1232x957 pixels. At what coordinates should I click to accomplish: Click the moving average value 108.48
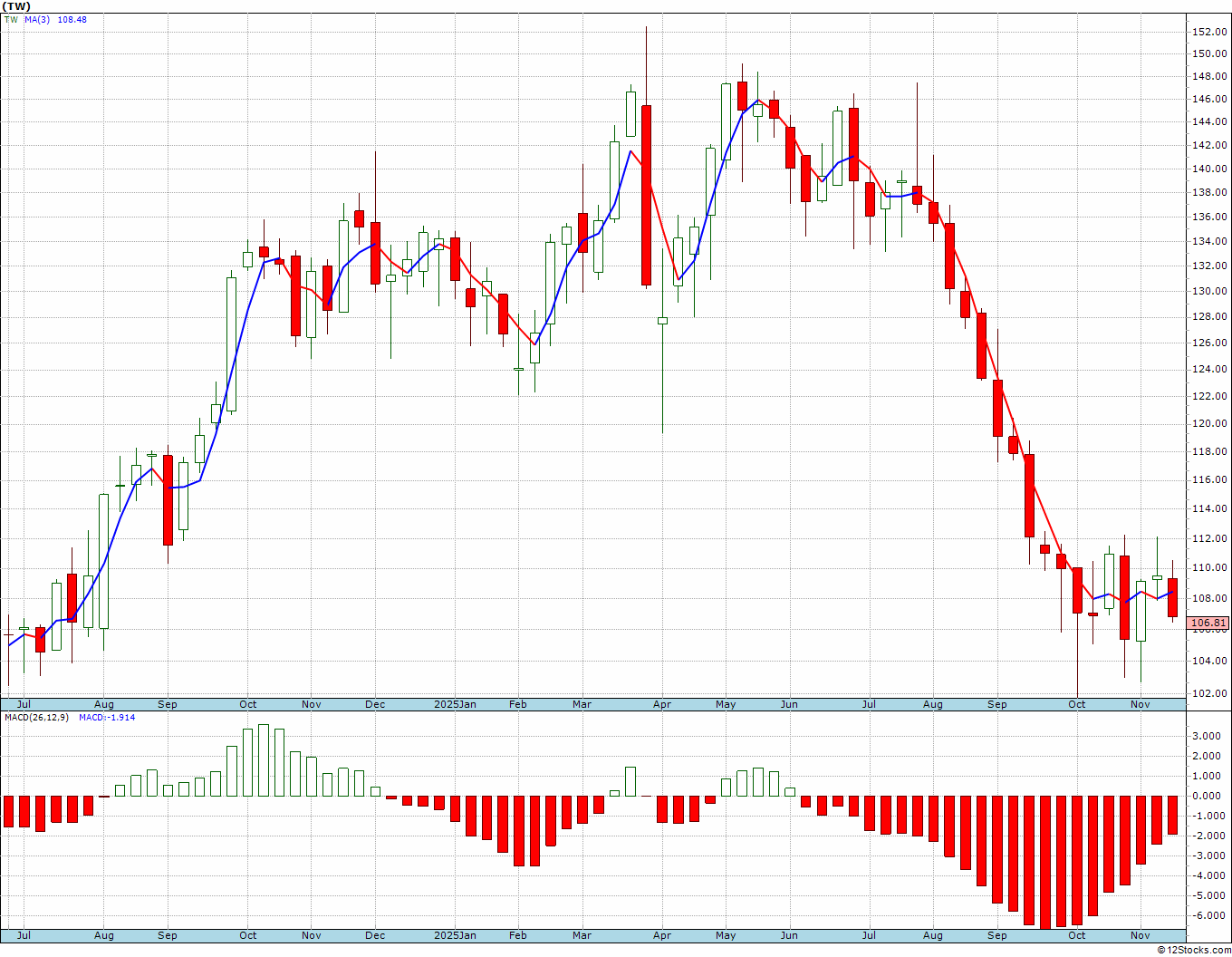(x=72, y=19)
